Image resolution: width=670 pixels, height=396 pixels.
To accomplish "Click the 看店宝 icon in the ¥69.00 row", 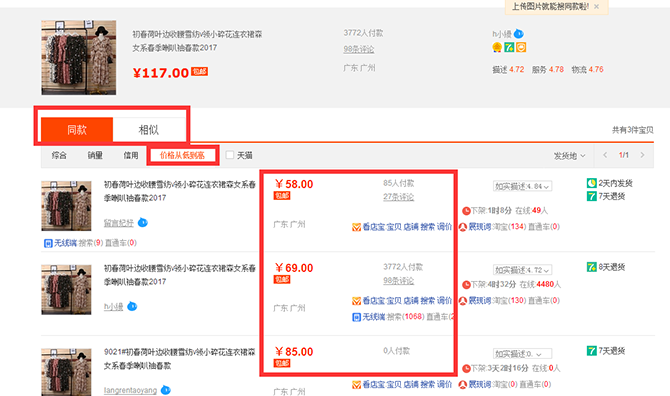I will click(356, 301).
